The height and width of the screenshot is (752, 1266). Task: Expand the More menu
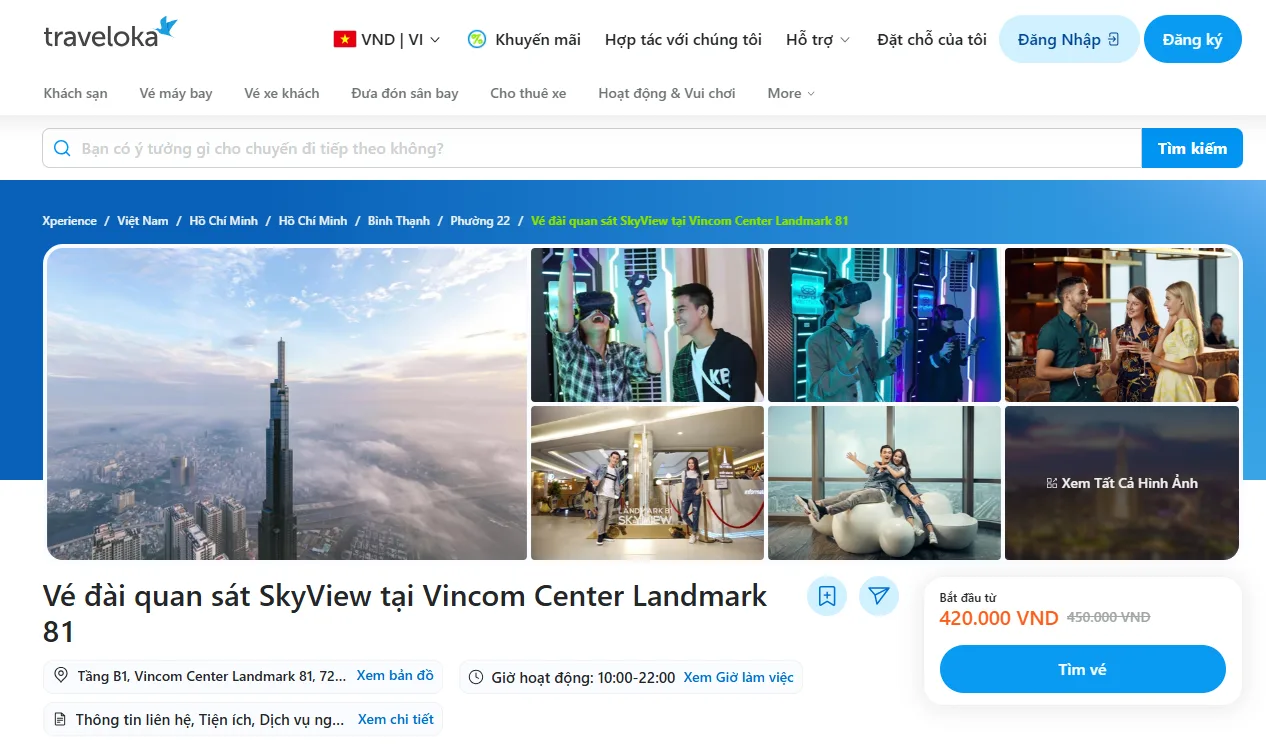791,93
